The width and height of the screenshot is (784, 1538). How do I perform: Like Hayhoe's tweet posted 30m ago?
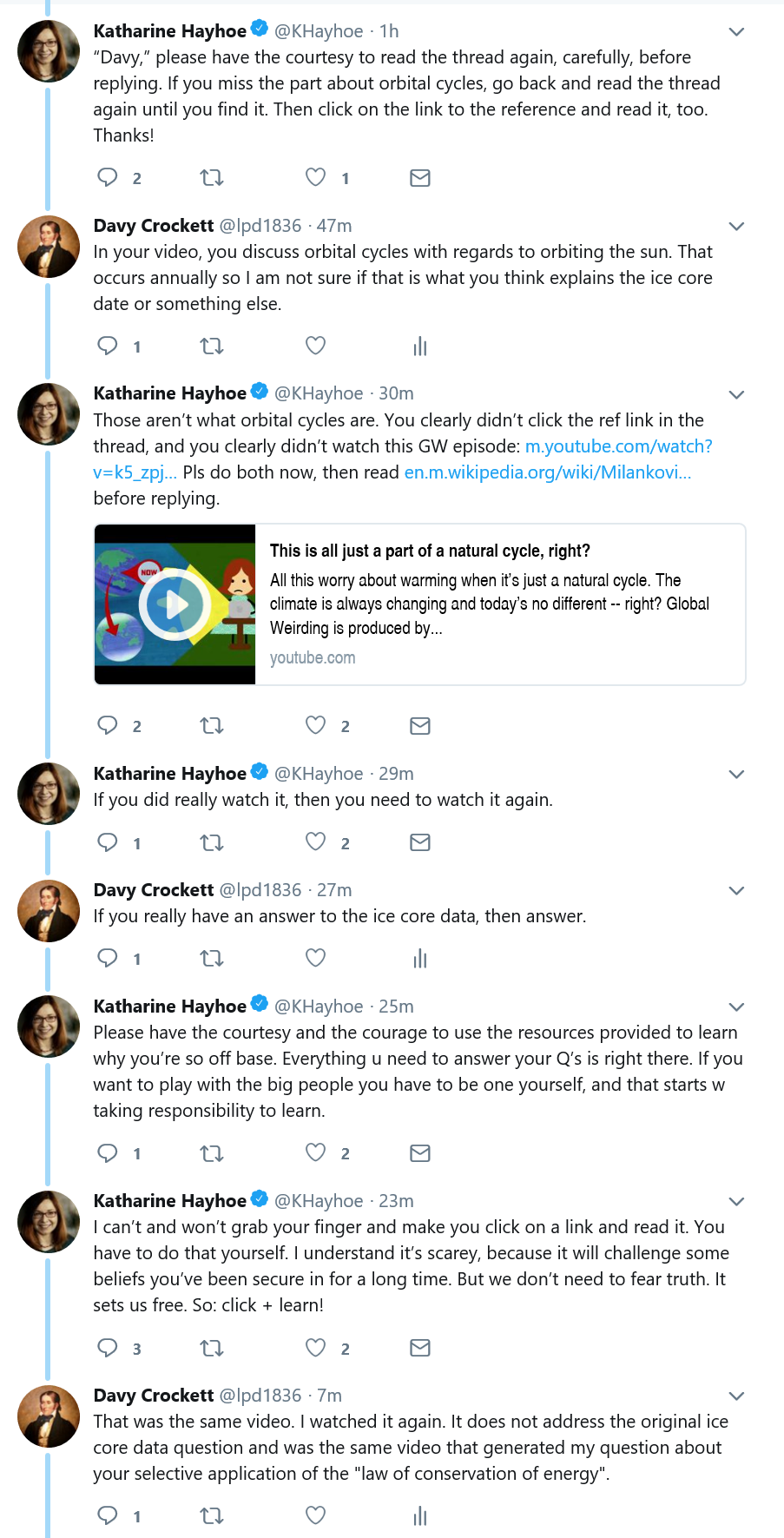(316, 726)
